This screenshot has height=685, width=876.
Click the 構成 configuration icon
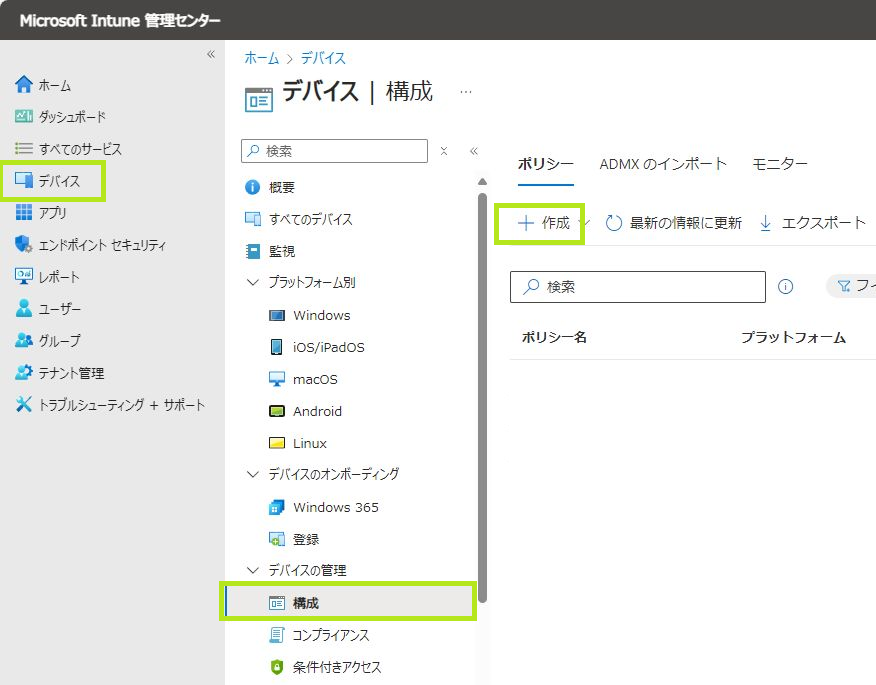pos(277,603)
